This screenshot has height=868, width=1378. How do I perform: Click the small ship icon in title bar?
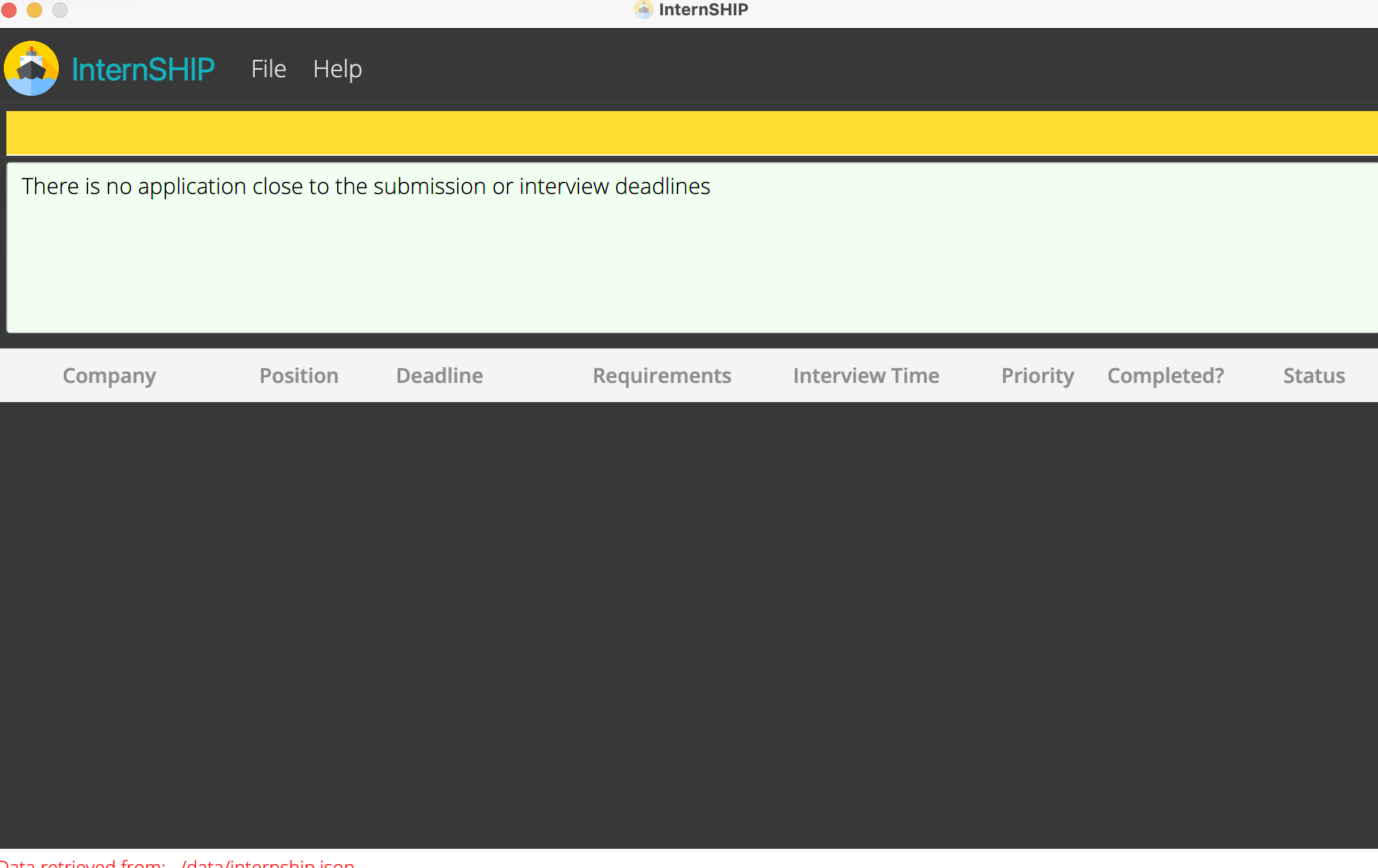pyautogui.click(x=643, y=10)
